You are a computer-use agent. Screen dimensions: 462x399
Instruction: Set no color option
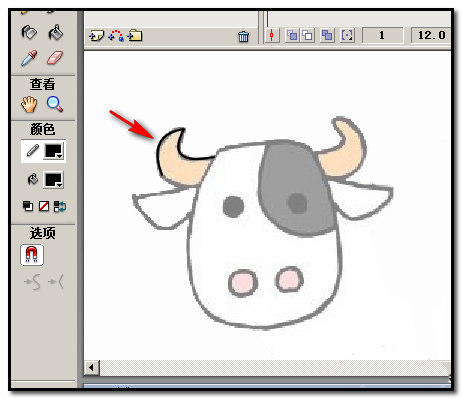(44, 206)
